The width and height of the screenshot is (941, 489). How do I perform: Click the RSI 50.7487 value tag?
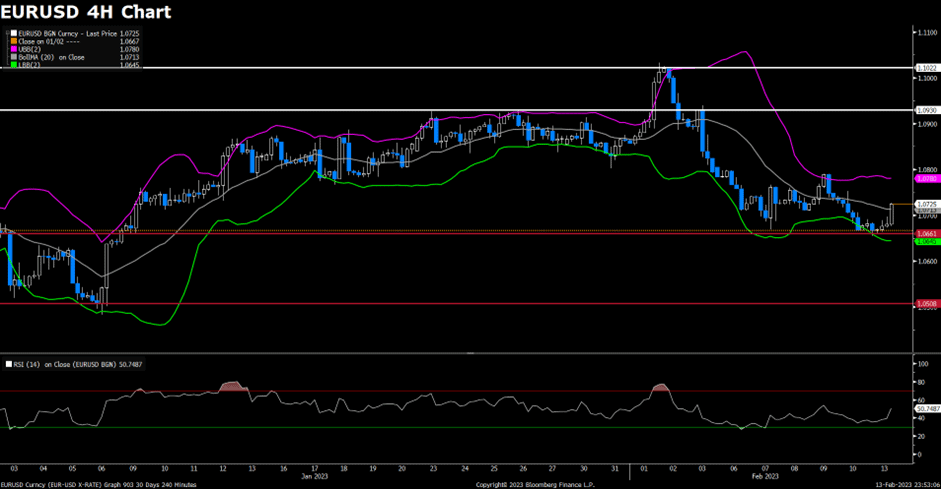pyautogui.click(x=927, y=408)
